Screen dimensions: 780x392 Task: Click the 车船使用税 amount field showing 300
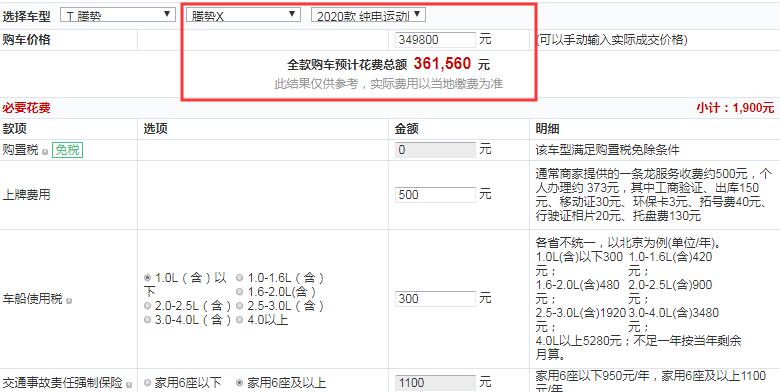click(x=436, y=298)
